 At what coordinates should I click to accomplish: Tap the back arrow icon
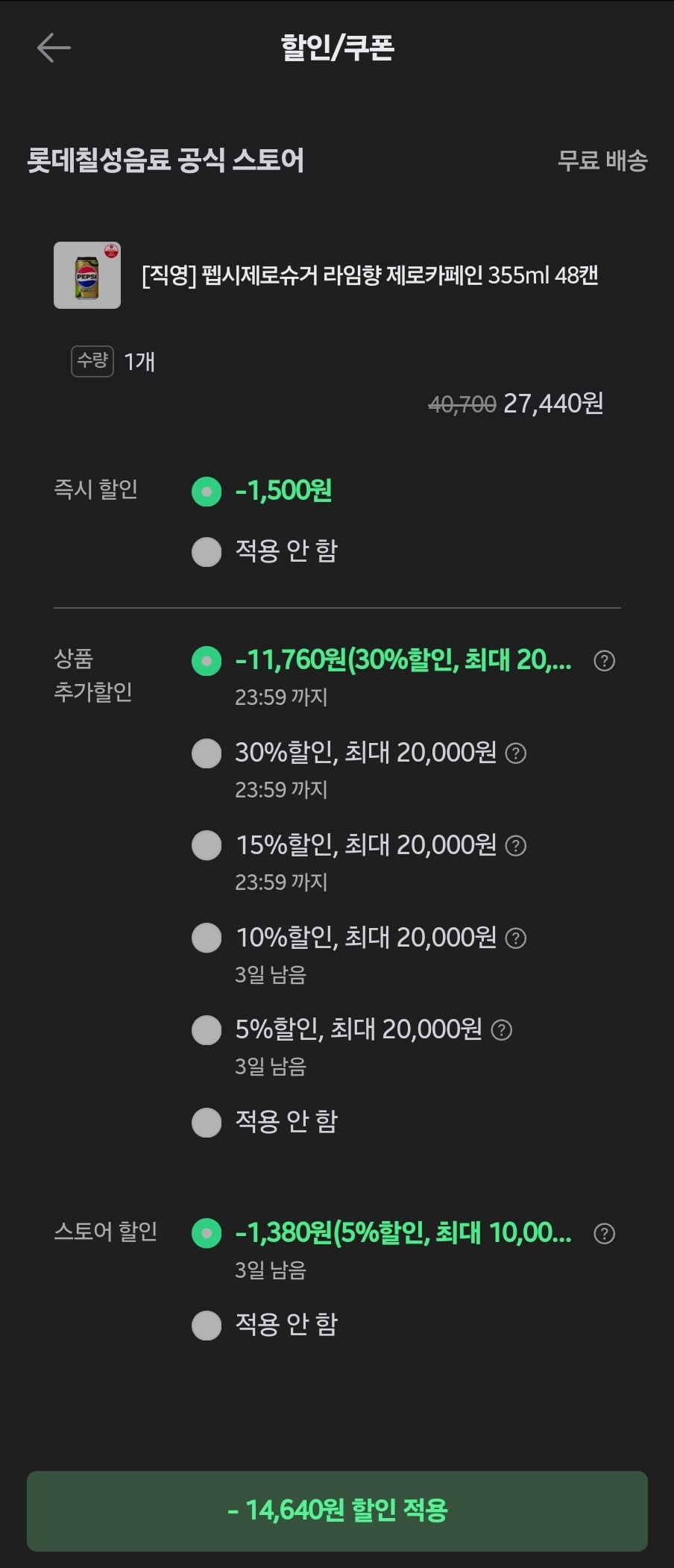(54, 48)
